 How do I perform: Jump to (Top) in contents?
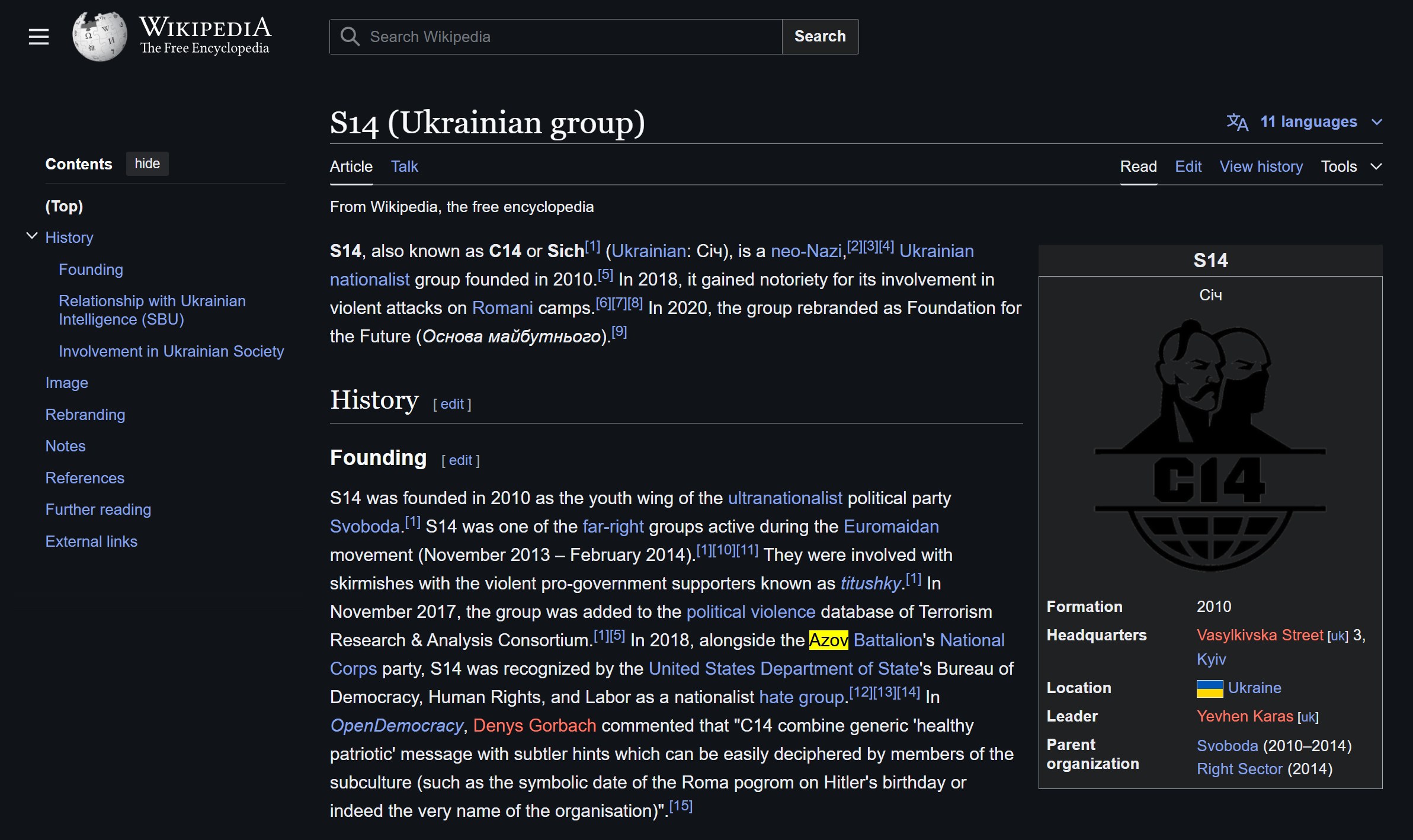64,206
